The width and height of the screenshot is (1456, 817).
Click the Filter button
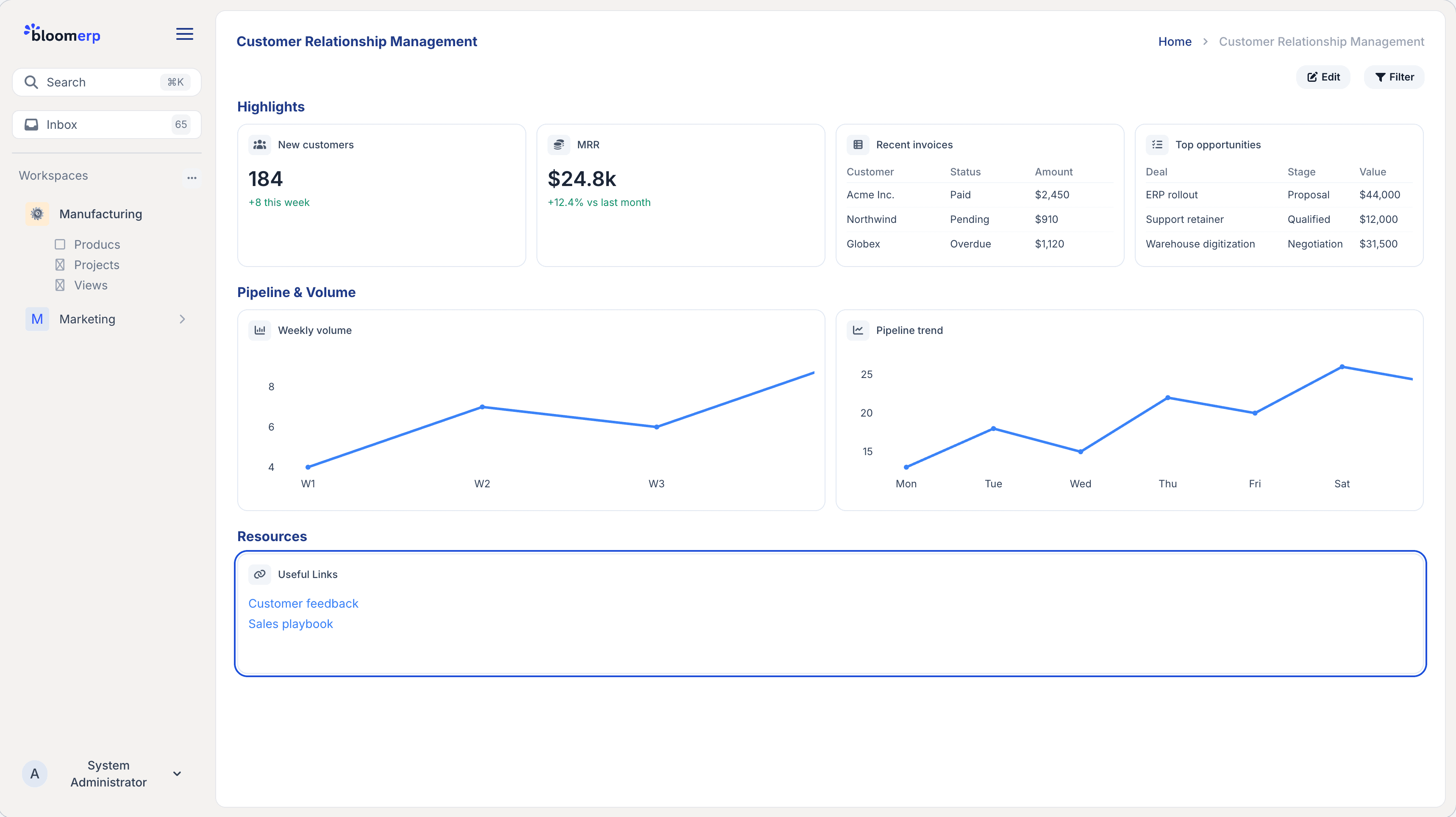pyautogui.click(x=1394, y=77)
